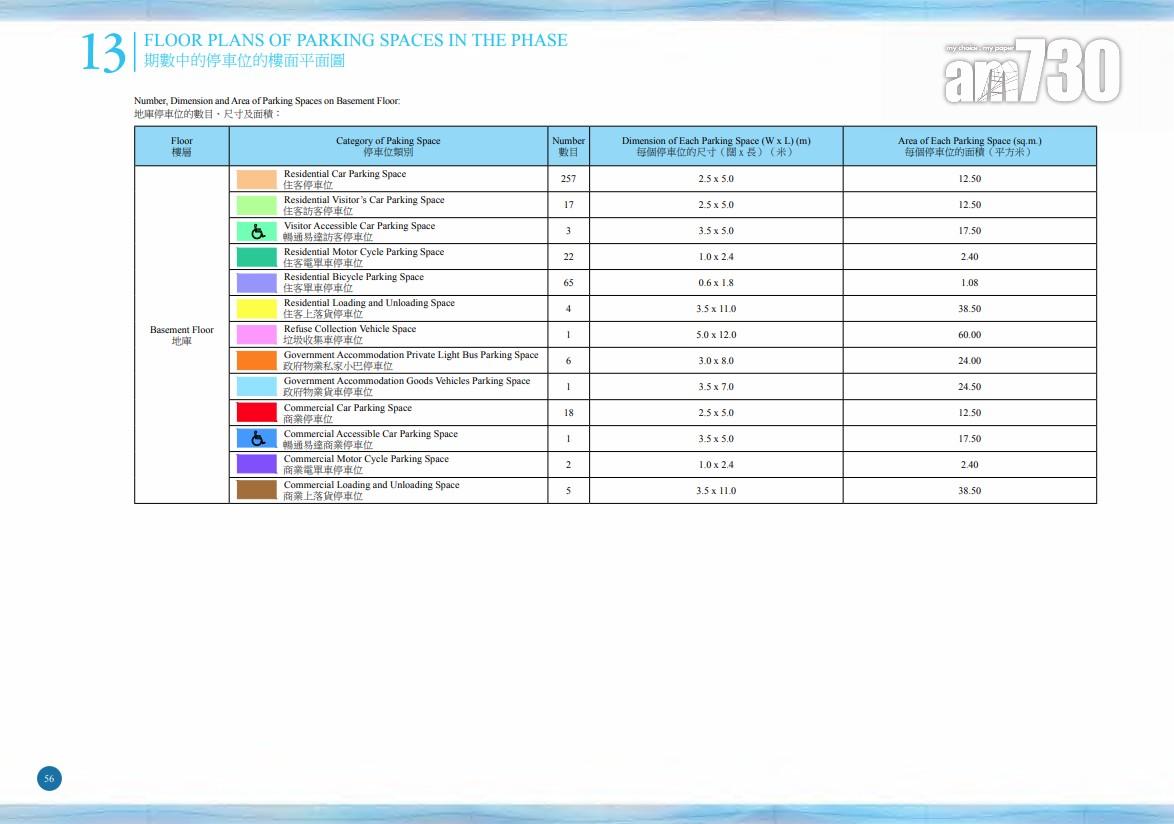Click the pink Refuse Collection Vehicle swatch
Image resolution: width=1174 pixels, height=824 pixels.
click(x=256, y=335)
